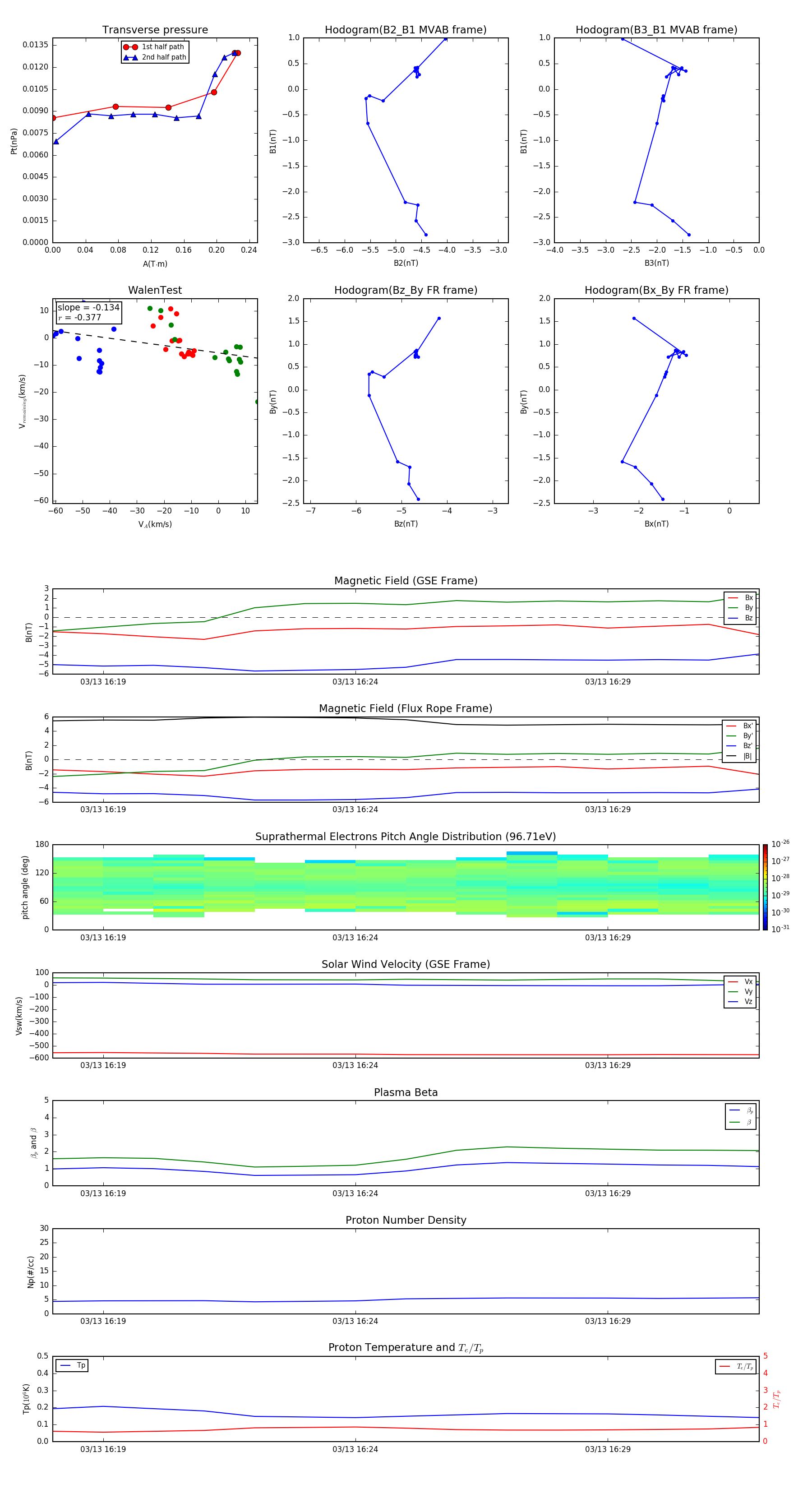Click the Vy legend entry in solar wind plot

(740, 991)
